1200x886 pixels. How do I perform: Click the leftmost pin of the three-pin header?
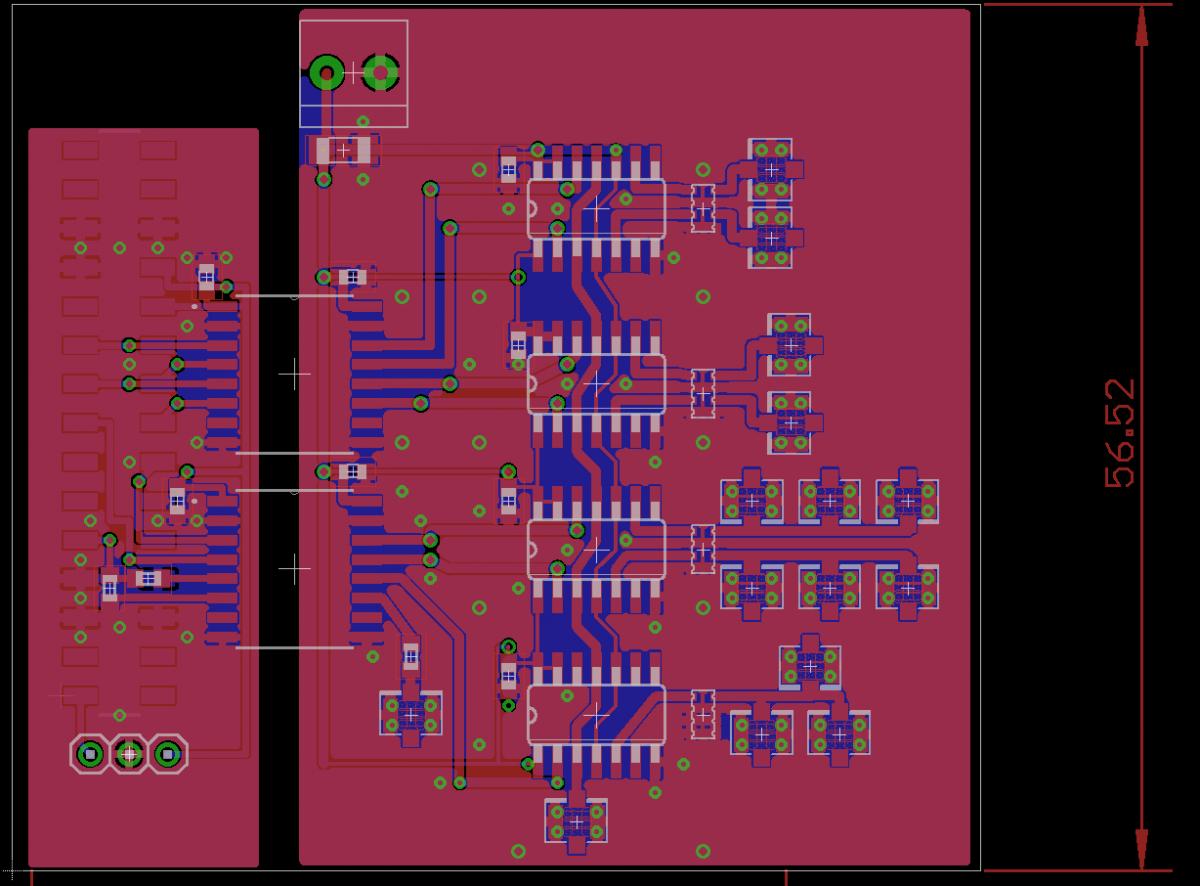click(x=91, y=754)
